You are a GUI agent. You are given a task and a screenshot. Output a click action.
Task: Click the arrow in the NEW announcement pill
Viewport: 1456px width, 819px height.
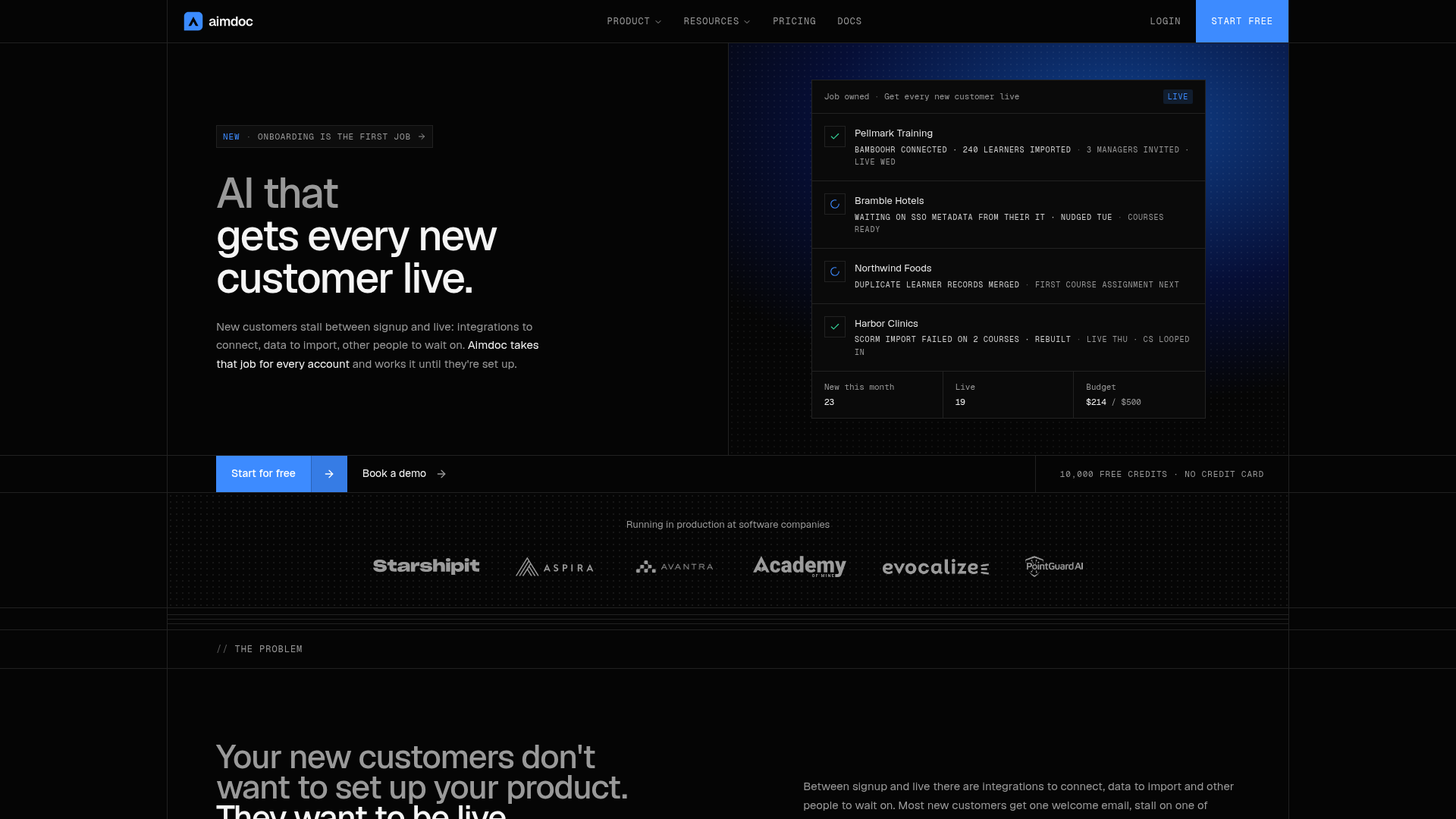422,136
